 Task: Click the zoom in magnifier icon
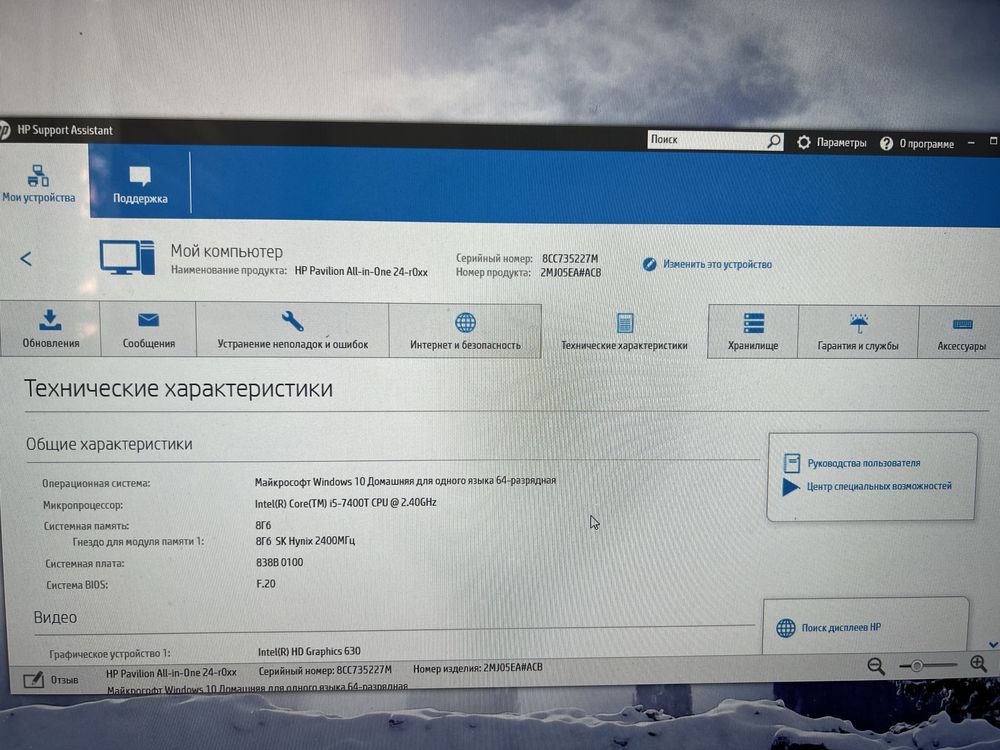point(979,664)
